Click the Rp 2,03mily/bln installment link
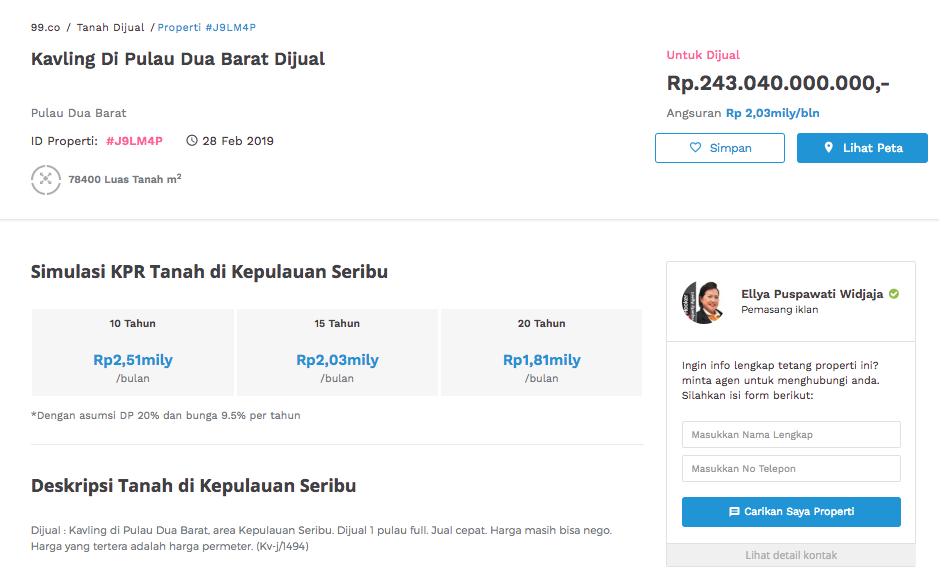 773,113
